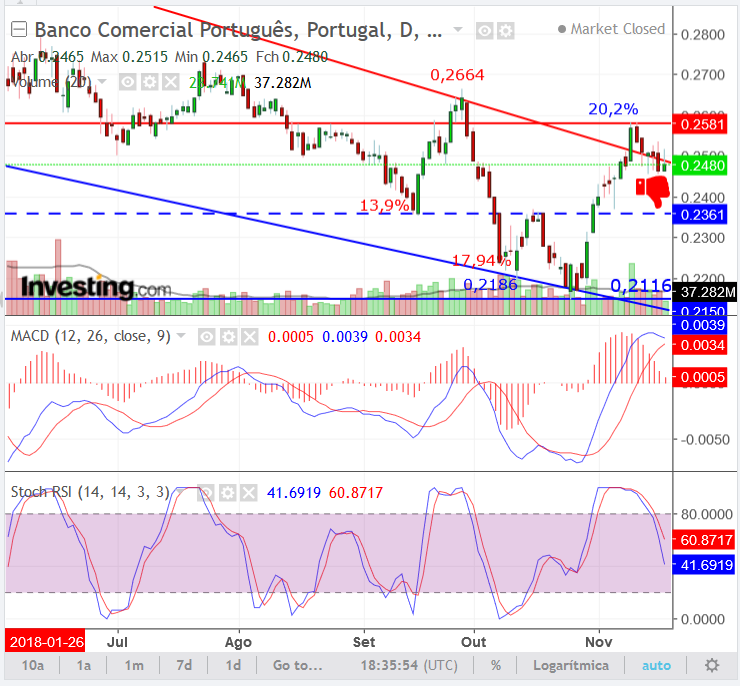This screenshot has height=687, width=740.
Task: Click the 0,2664 red annotation text
Action: (x=457, y=75)
